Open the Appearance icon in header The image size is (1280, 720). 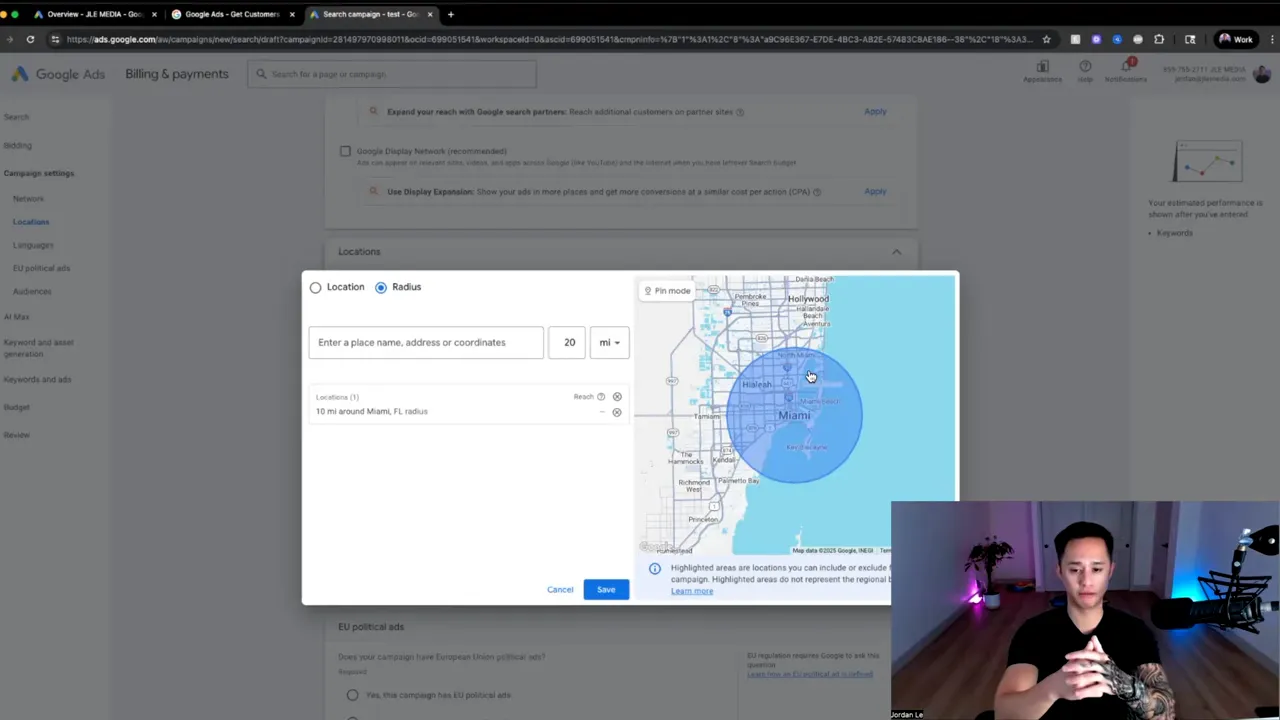[x=1042, y=67]
